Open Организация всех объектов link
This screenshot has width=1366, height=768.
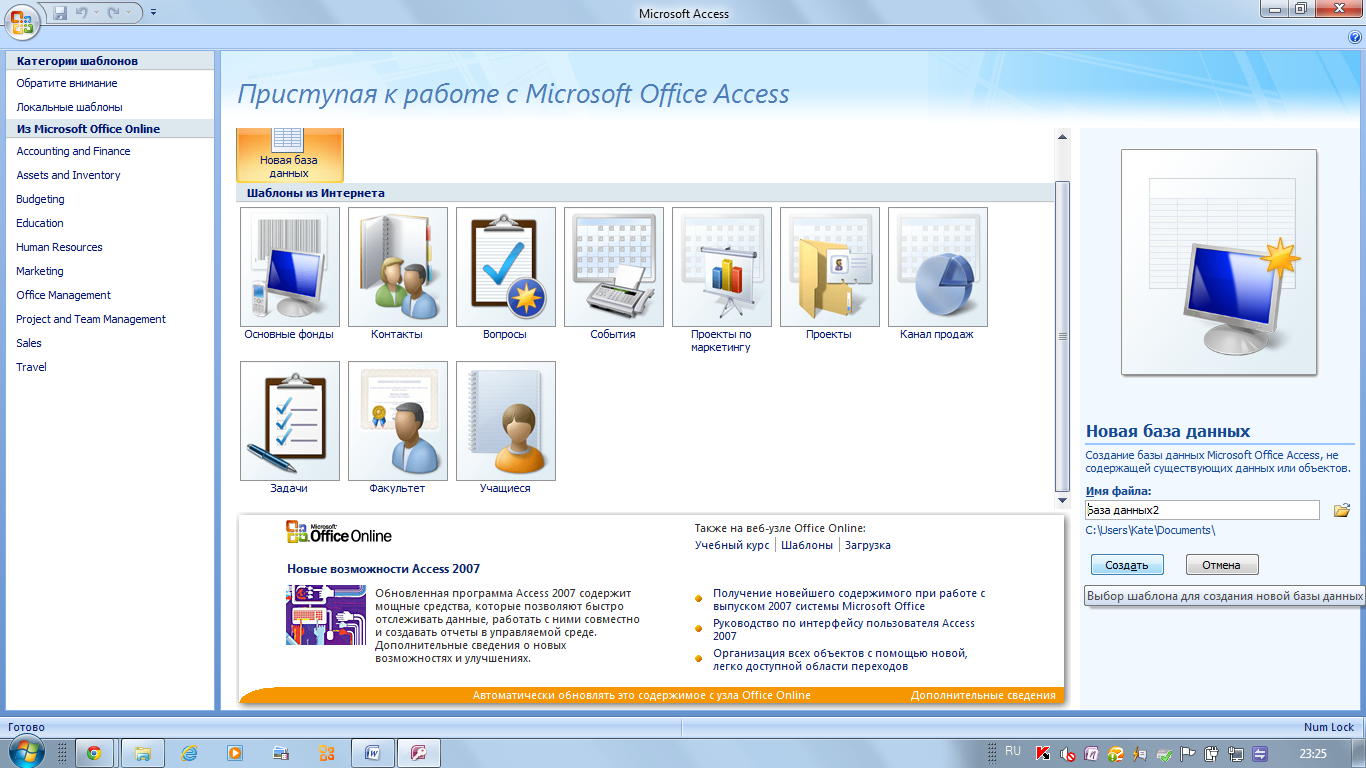(x=840, y=659)
